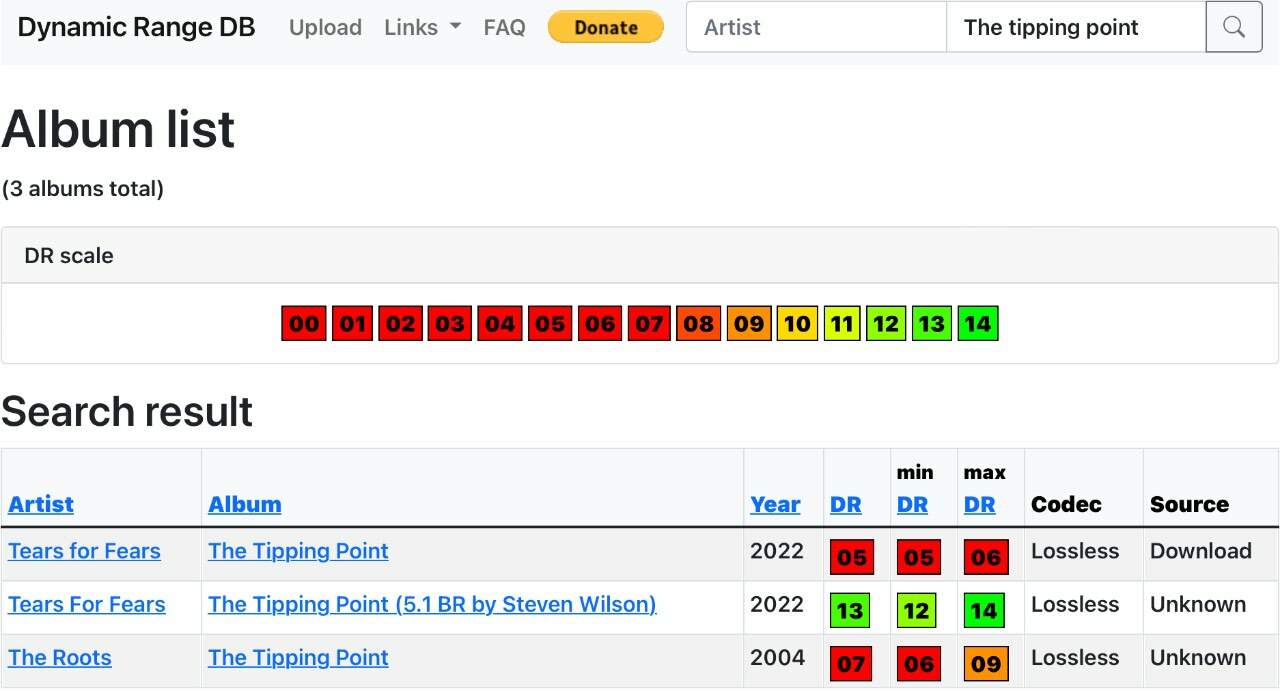Open the Dynamic Range DB home link
Screen dimensions: 1280x691
136,27
